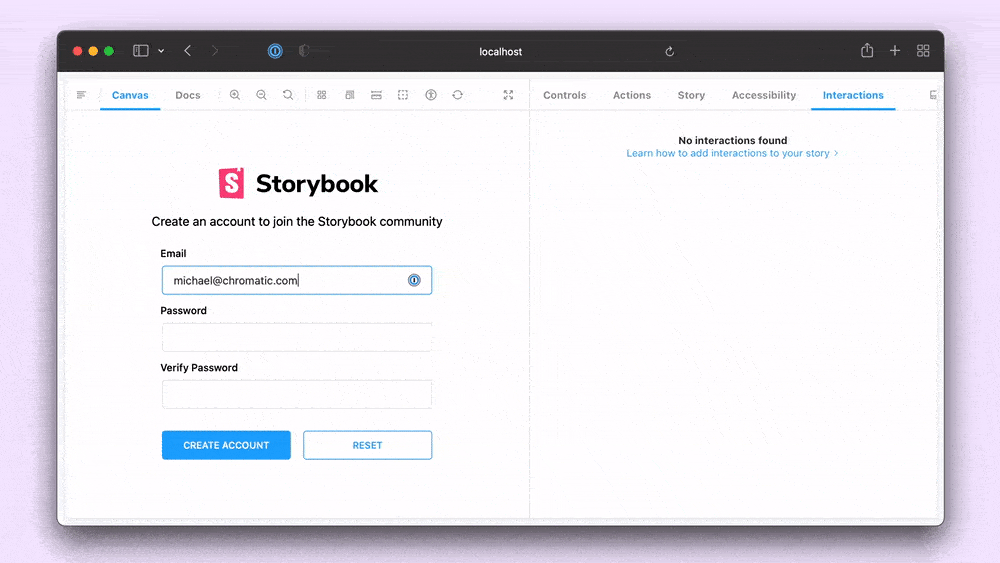Go full screen in canvas

tap(508, 95)
